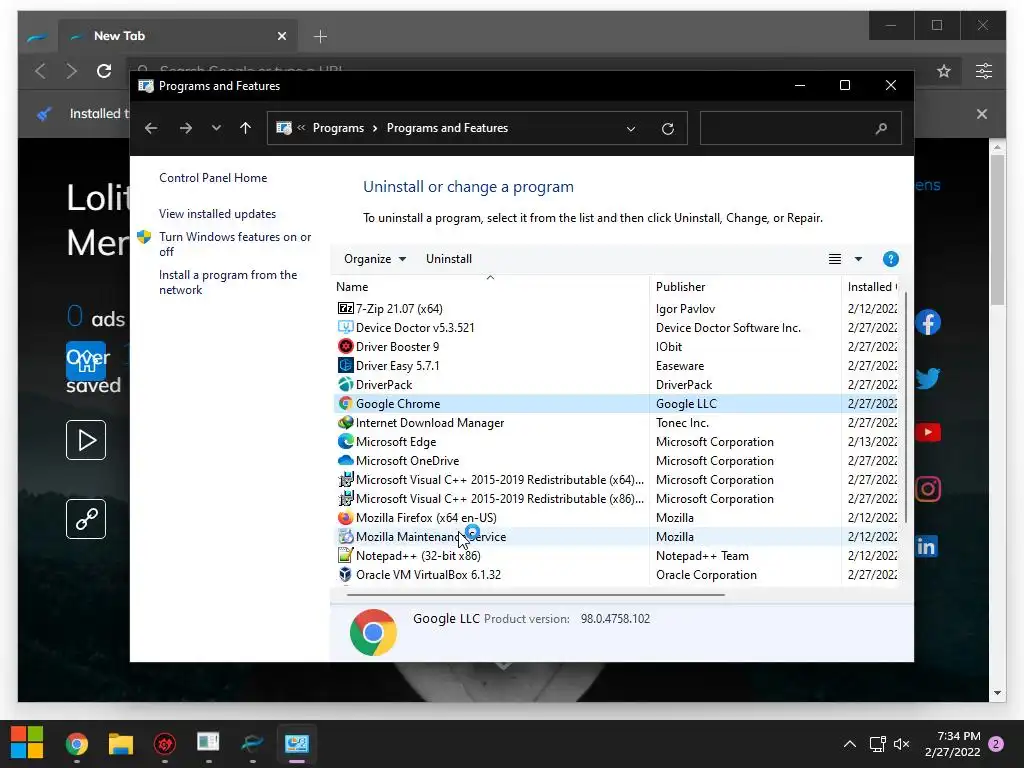The image size is (1024, 768).
Task: Select the Microsoft OneDrive cloud icon
Action: click(345, 460)
